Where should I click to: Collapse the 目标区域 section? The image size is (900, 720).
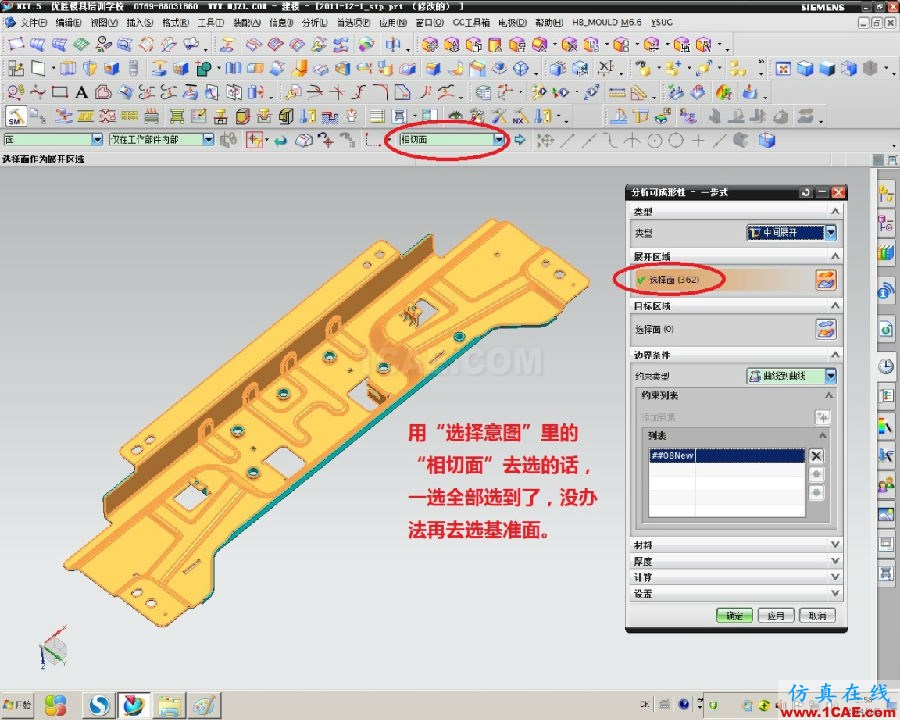[x=835, y=305]
